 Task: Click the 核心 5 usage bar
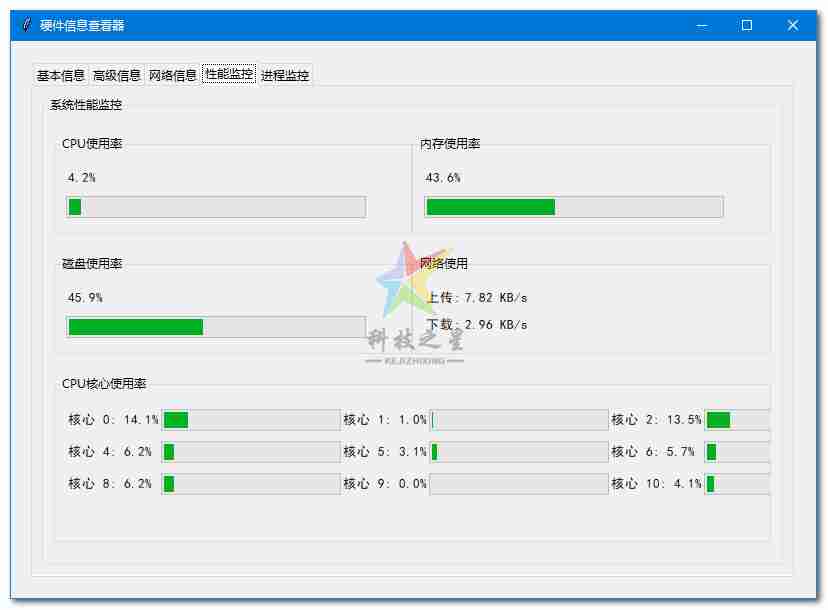(x=519, y=452)
